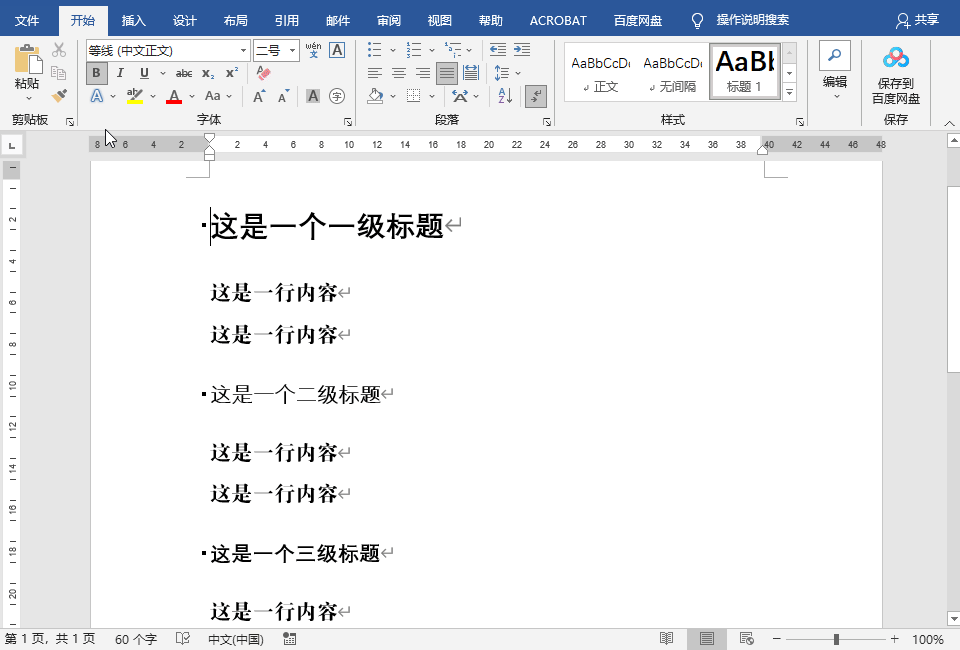Open the 设计 ribbon tab
The width and height of the screenshot is (960, 650).
click(x=185, y=19)
